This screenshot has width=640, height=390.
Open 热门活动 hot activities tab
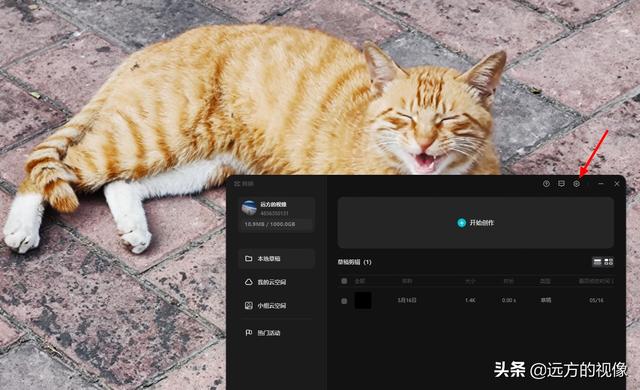(x=277, y=333)
